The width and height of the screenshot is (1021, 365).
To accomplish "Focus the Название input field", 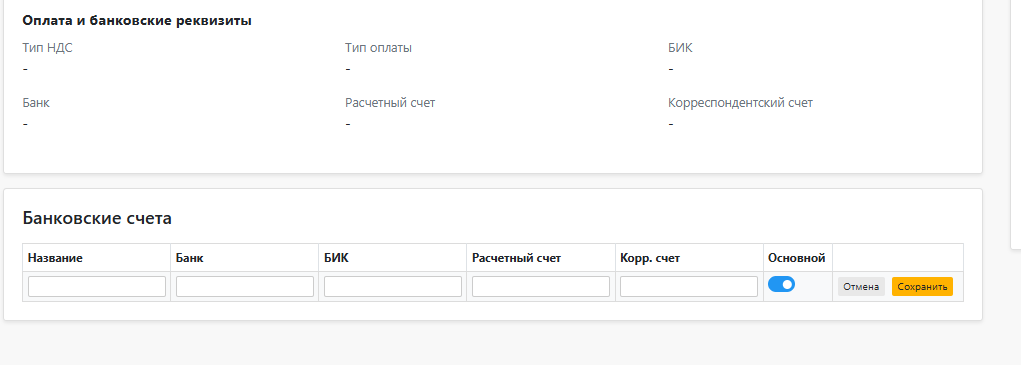I will [x=97, y=286].
